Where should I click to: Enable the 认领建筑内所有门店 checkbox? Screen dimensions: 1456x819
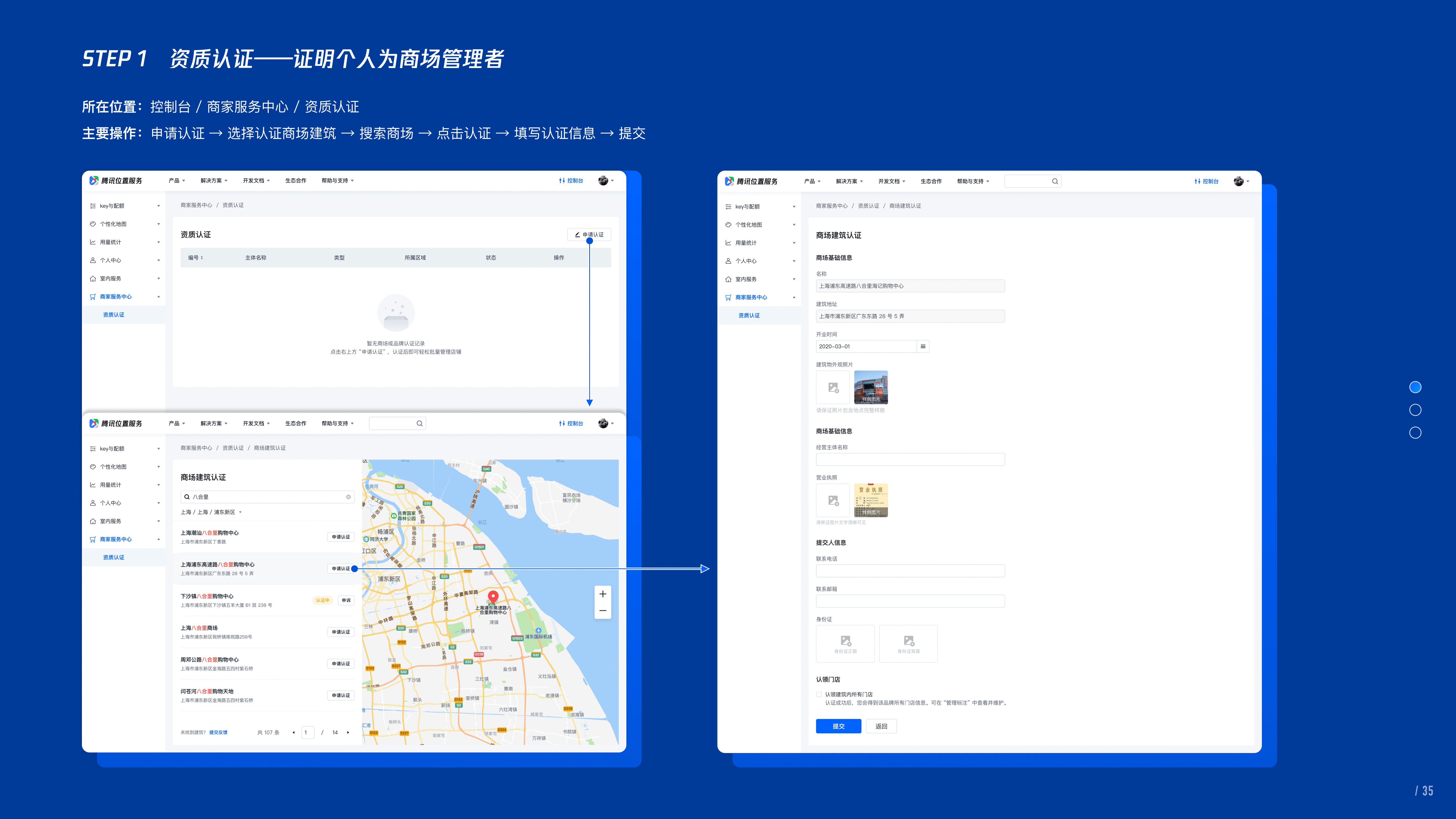pyautogui.click(x=819, y=694)
